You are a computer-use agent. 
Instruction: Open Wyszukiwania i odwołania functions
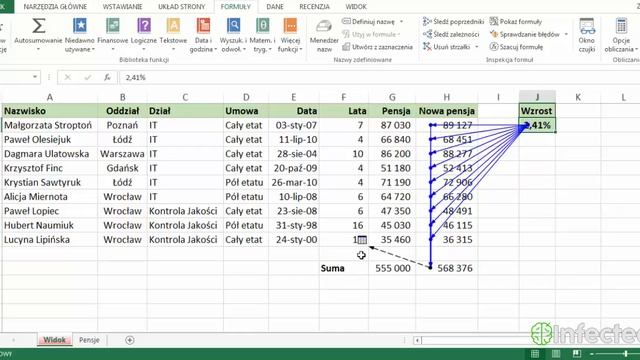pos(233,36)
